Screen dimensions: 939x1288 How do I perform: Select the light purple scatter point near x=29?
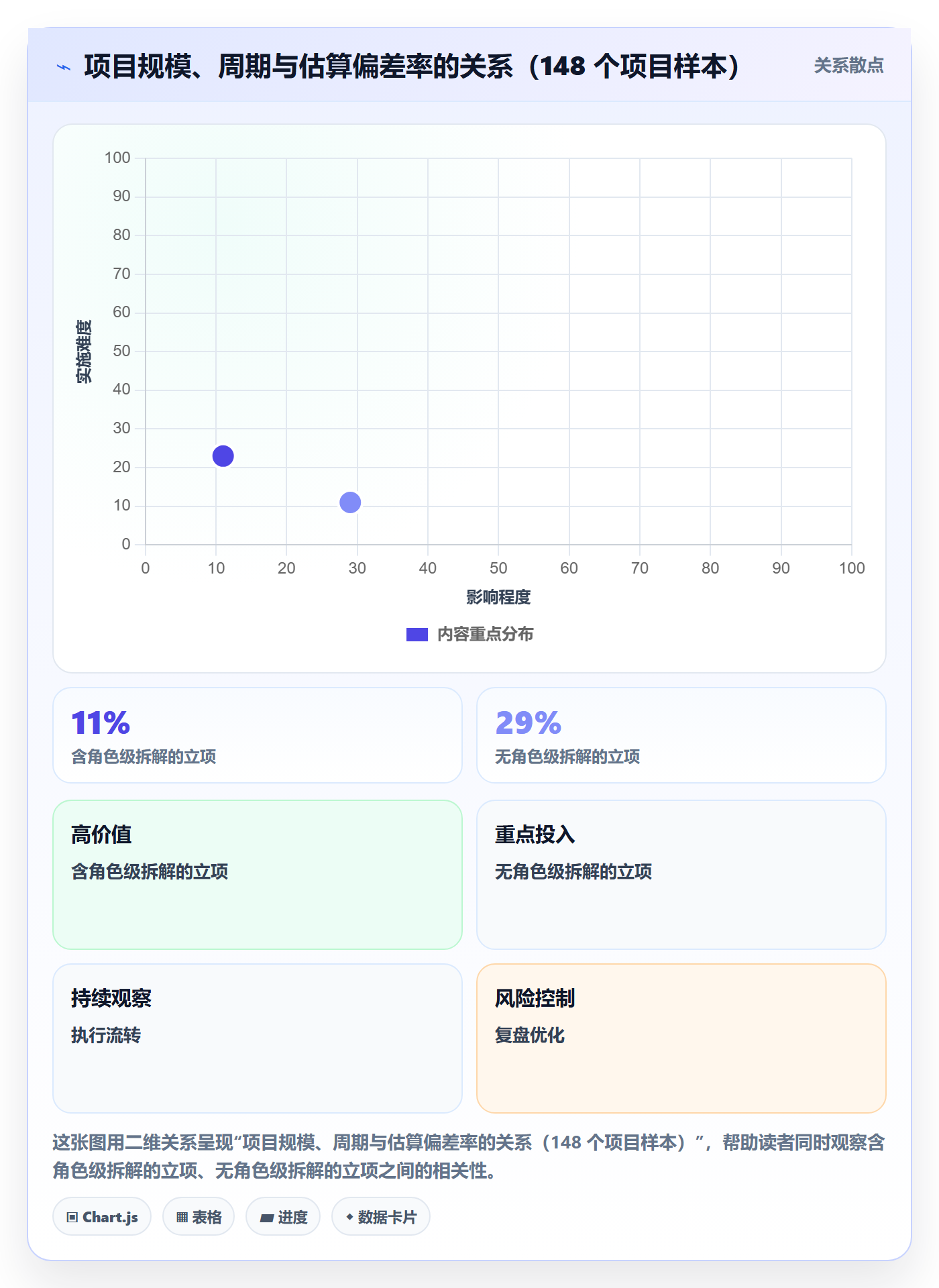[350, 502]
